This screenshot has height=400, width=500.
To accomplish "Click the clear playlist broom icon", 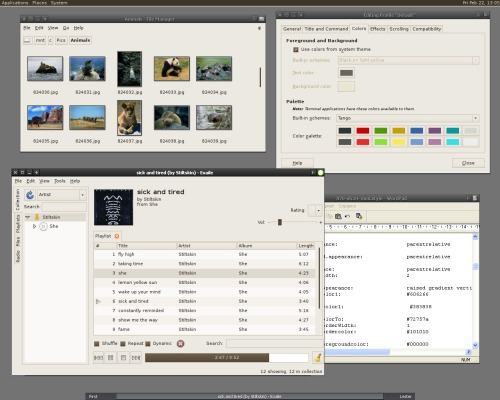I will [x=318, y=358].
